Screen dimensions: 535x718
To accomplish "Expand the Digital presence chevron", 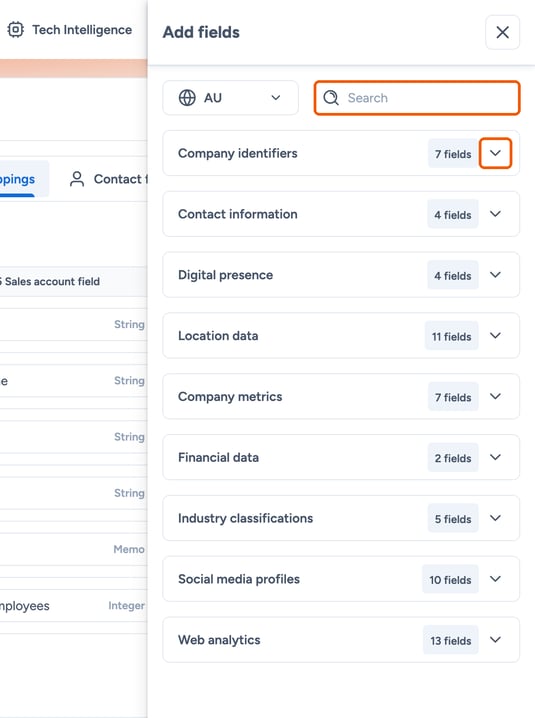I will click(495, 275).
